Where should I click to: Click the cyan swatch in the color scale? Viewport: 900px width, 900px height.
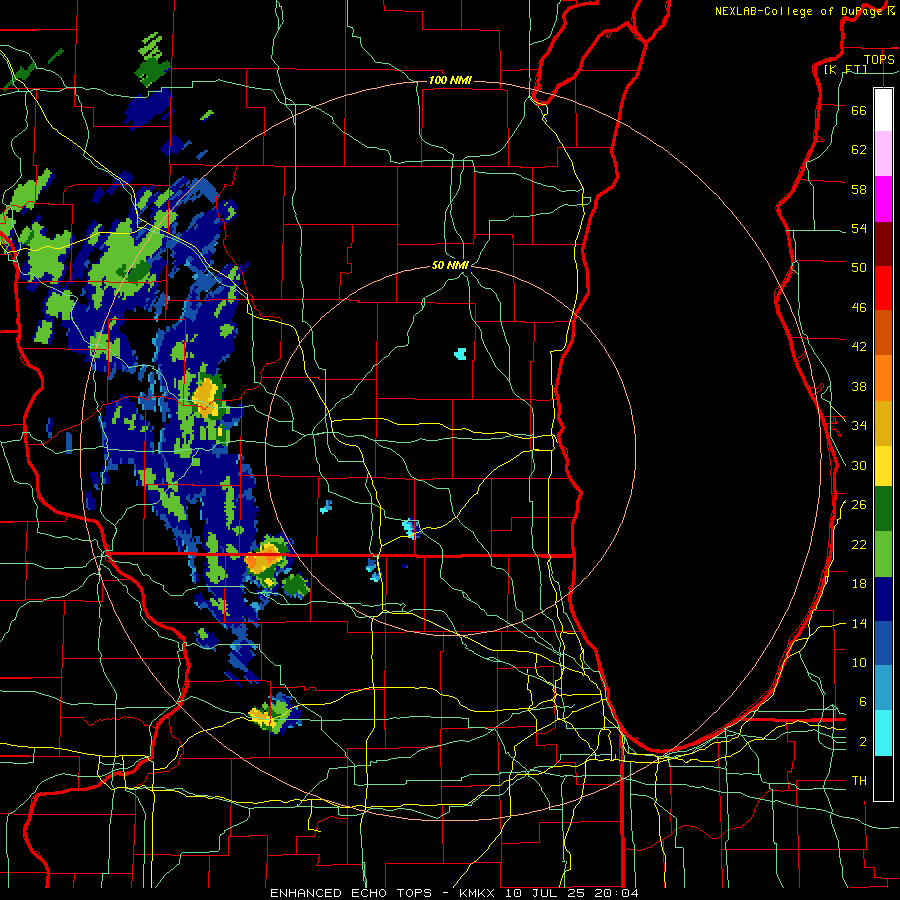point(883,733)
